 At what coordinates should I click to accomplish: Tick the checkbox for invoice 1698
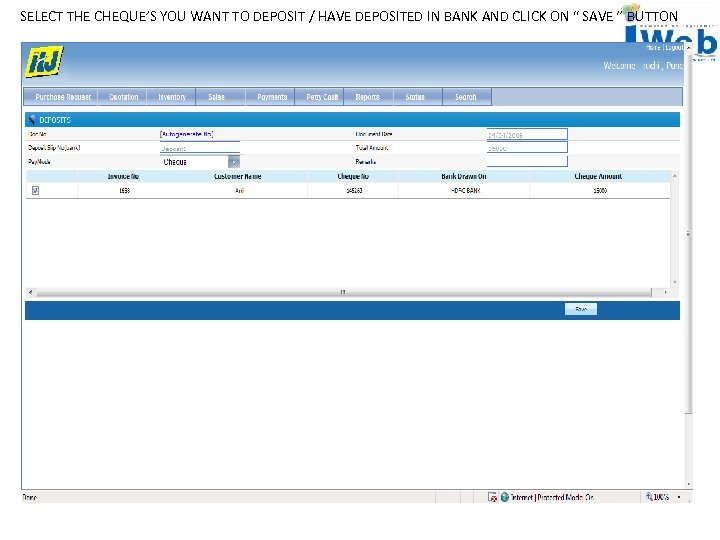[35, 190]
